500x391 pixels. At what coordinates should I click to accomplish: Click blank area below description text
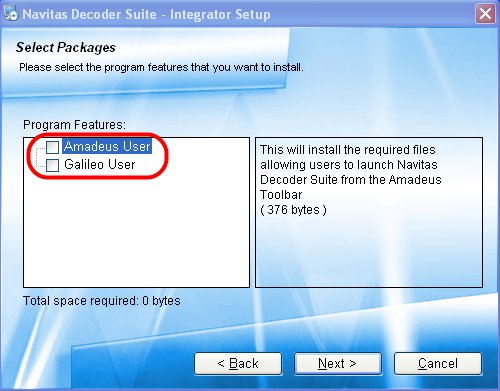(369, 253)
